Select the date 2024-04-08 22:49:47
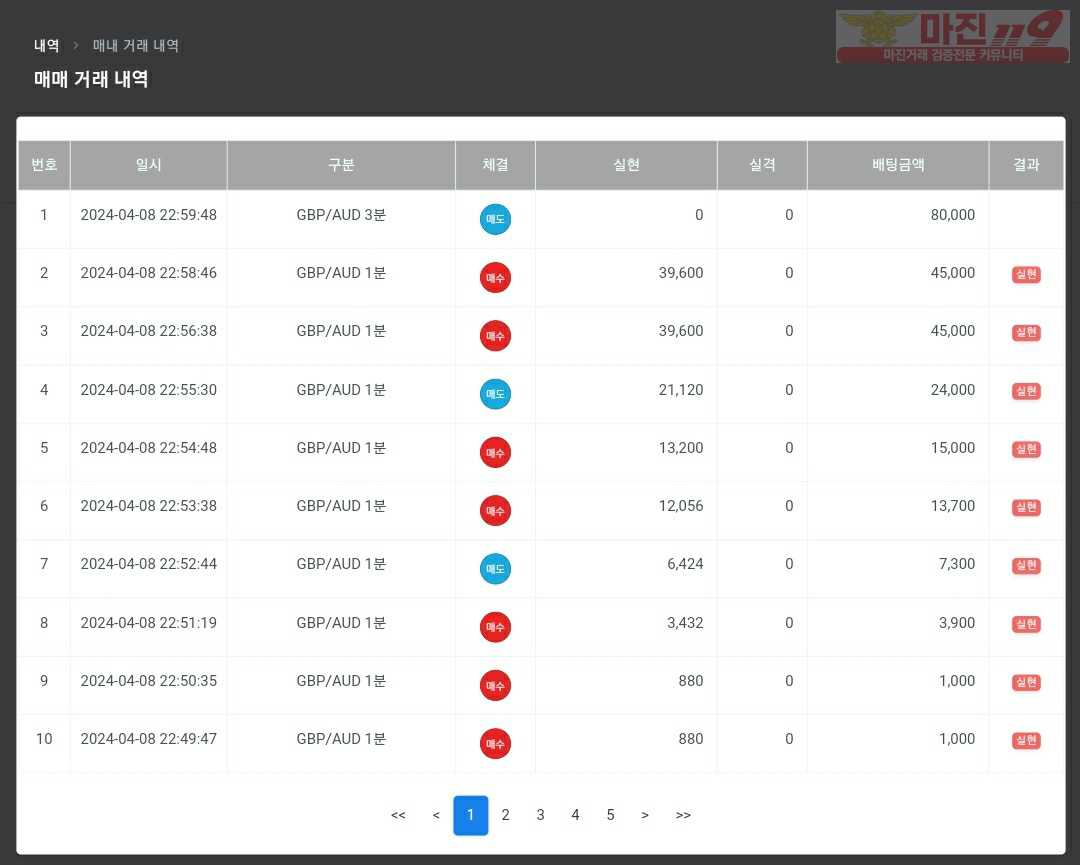Screen dimensions: 1080x865 coord(149,739)
